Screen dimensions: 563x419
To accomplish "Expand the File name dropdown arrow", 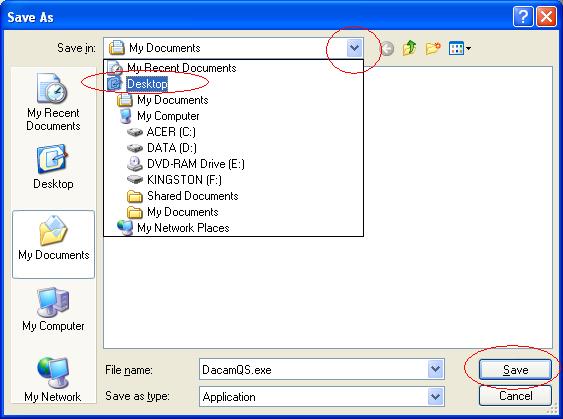I will coord(435,369).
